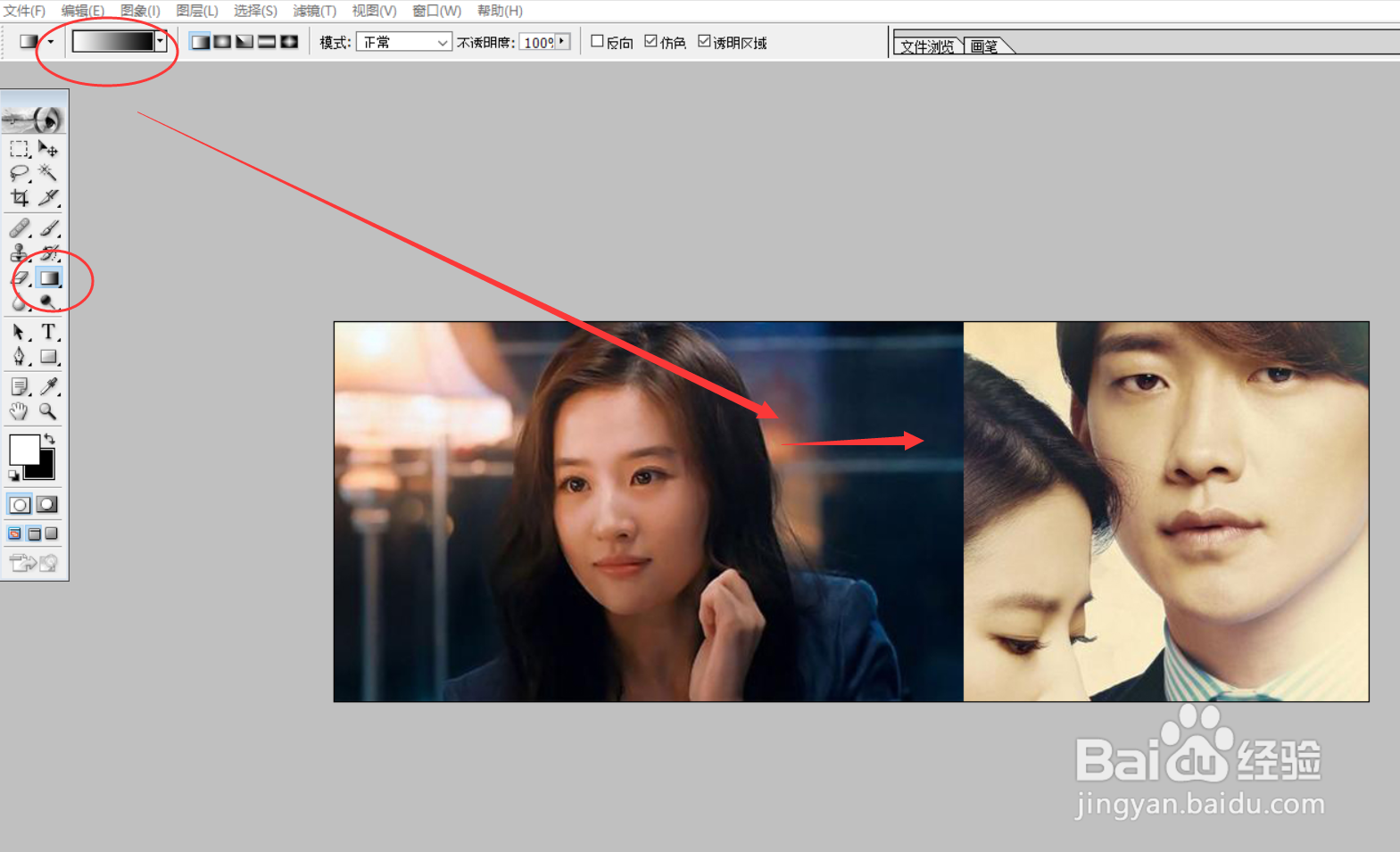Open the 帮助(H) menu
Screen dimensions: 1400x852
[x=500, y=11]
